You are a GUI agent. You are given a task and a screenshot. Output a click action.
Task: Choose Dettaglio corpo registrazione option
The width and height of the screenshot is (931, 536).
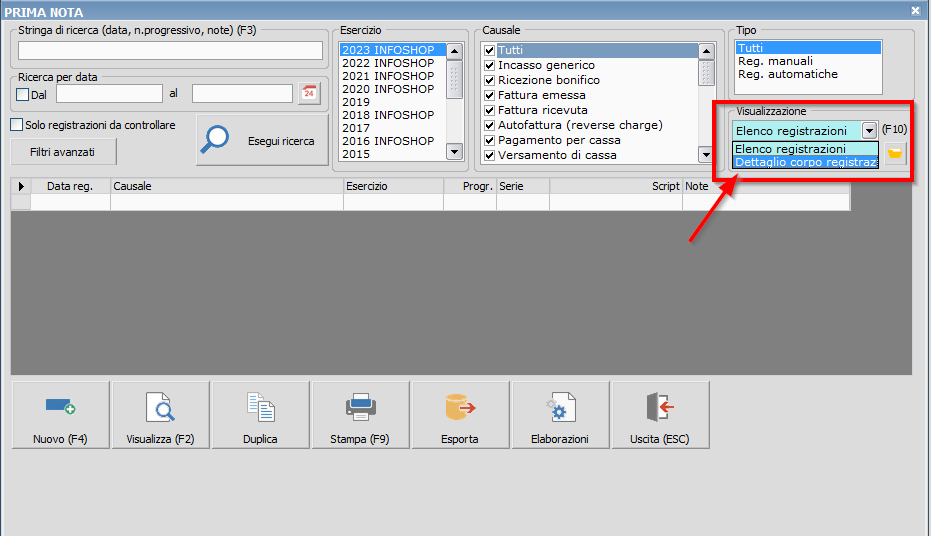tap(806, 162)
